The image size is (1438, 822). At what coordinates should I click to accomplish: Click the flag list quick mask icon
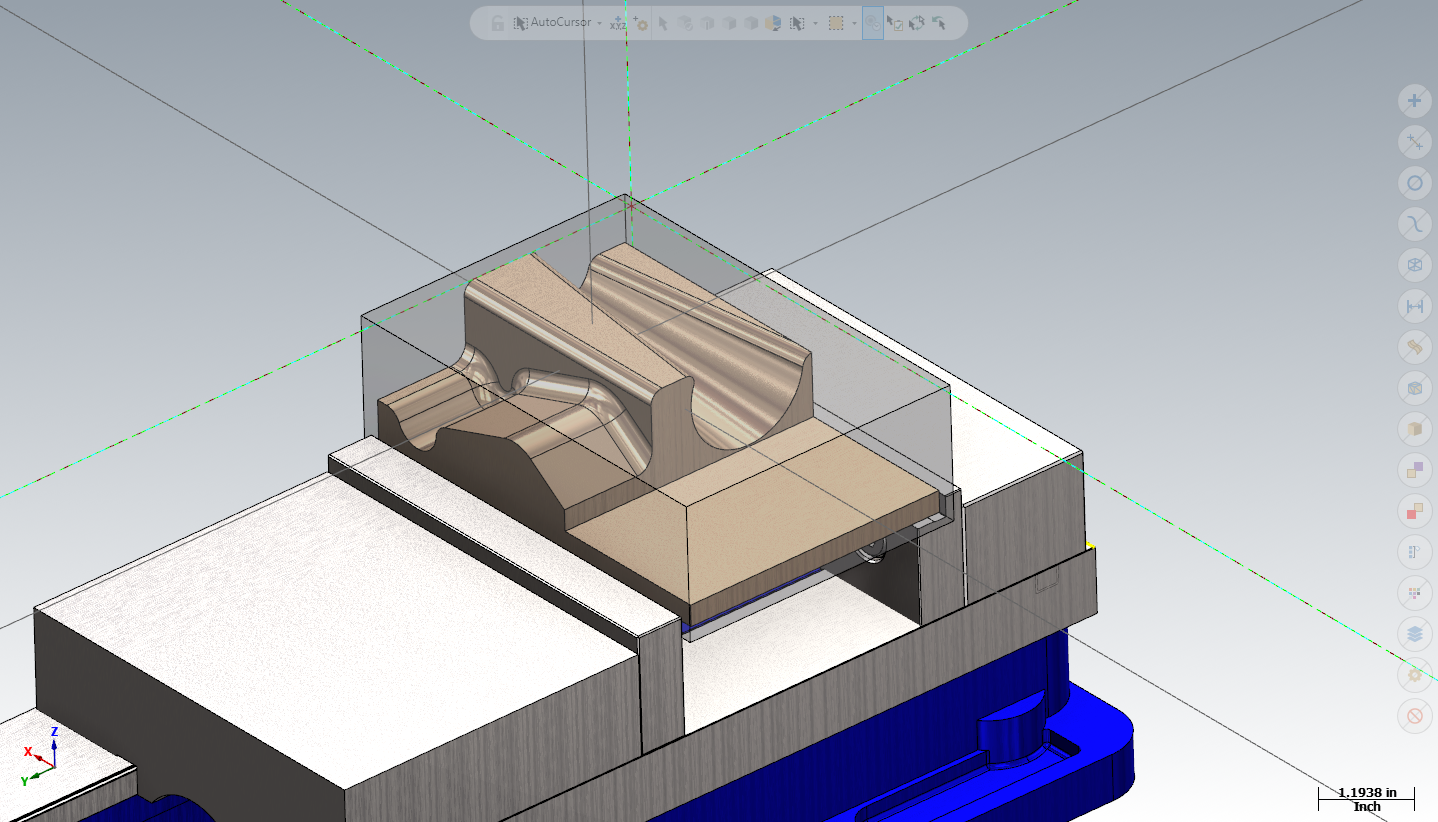click(x=1414, y=552)
